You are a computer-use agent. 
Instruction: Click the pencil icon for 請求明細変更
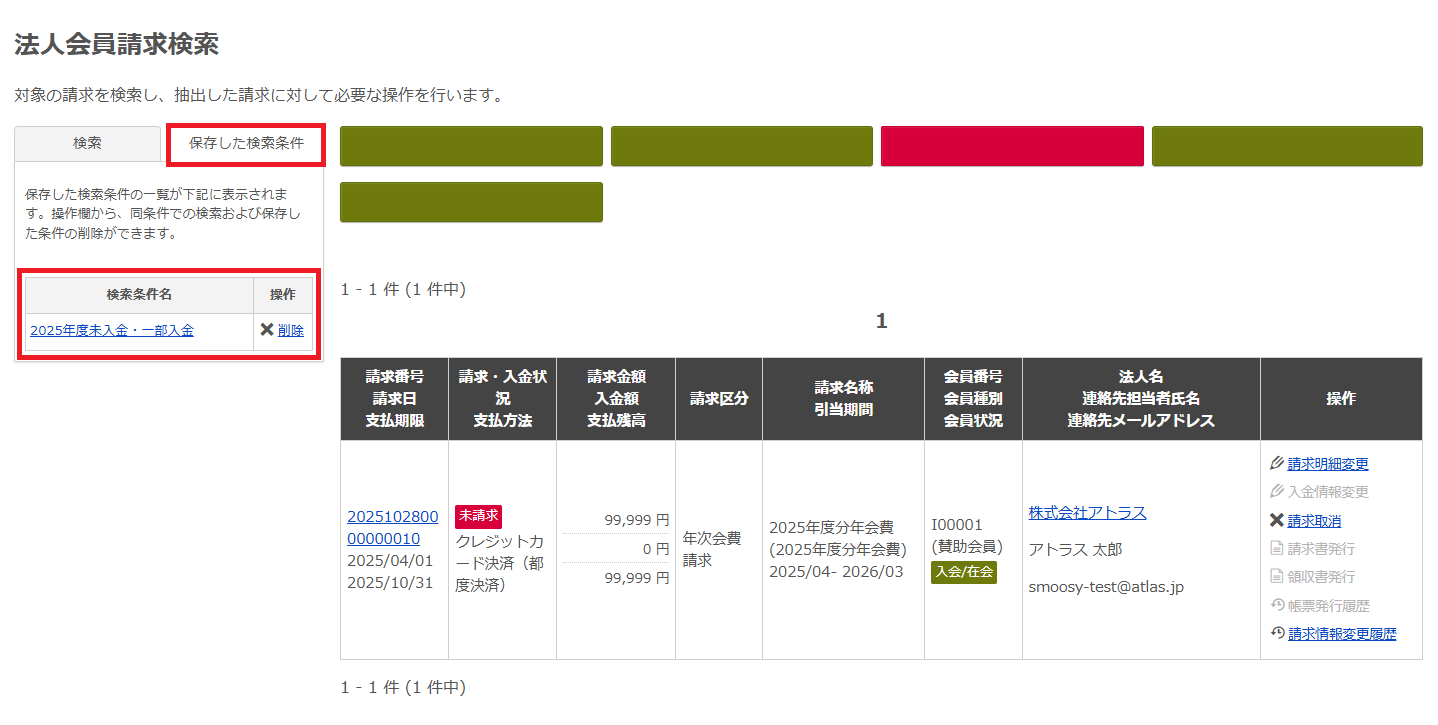pyautogui.click(x=1276, y=464)
